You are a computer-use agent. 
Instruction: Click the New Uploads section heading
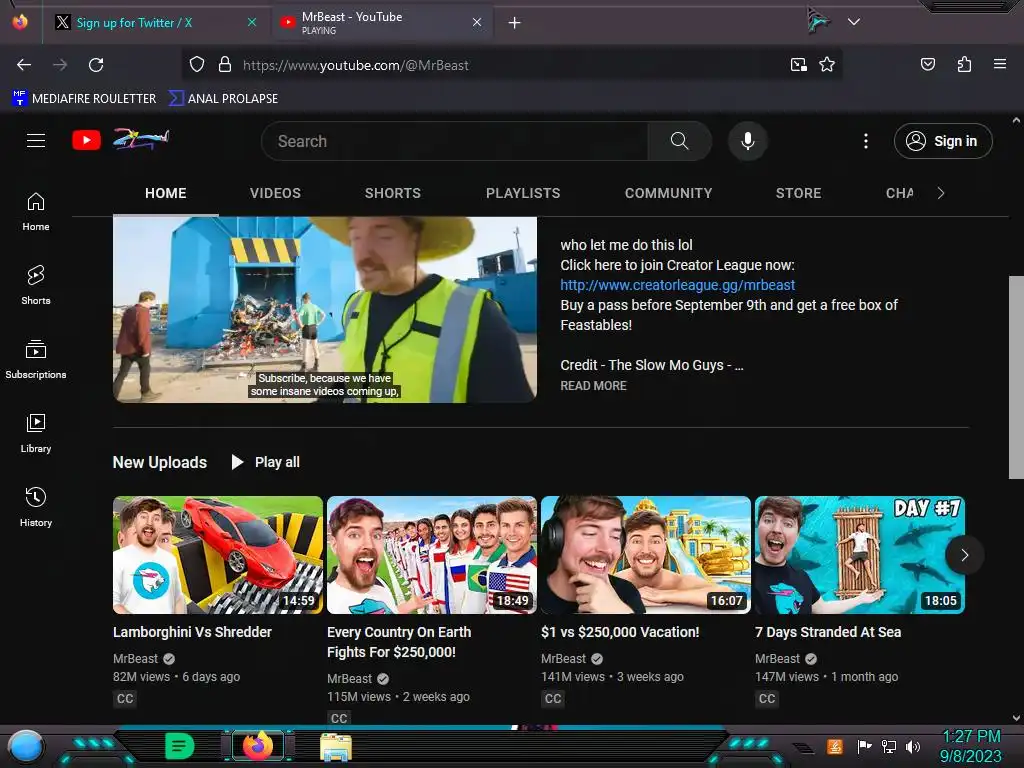point(159,462)
